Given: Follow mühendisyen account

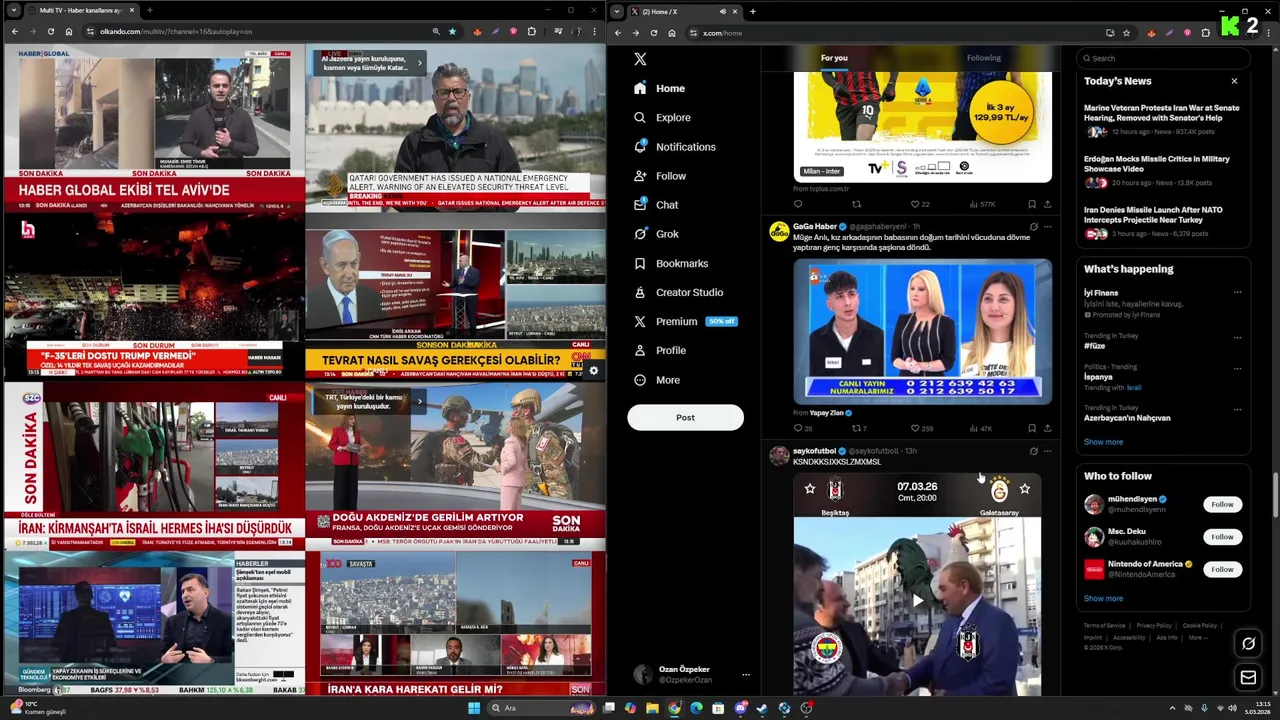Looking at the screenshot, I should point(1222,504).
